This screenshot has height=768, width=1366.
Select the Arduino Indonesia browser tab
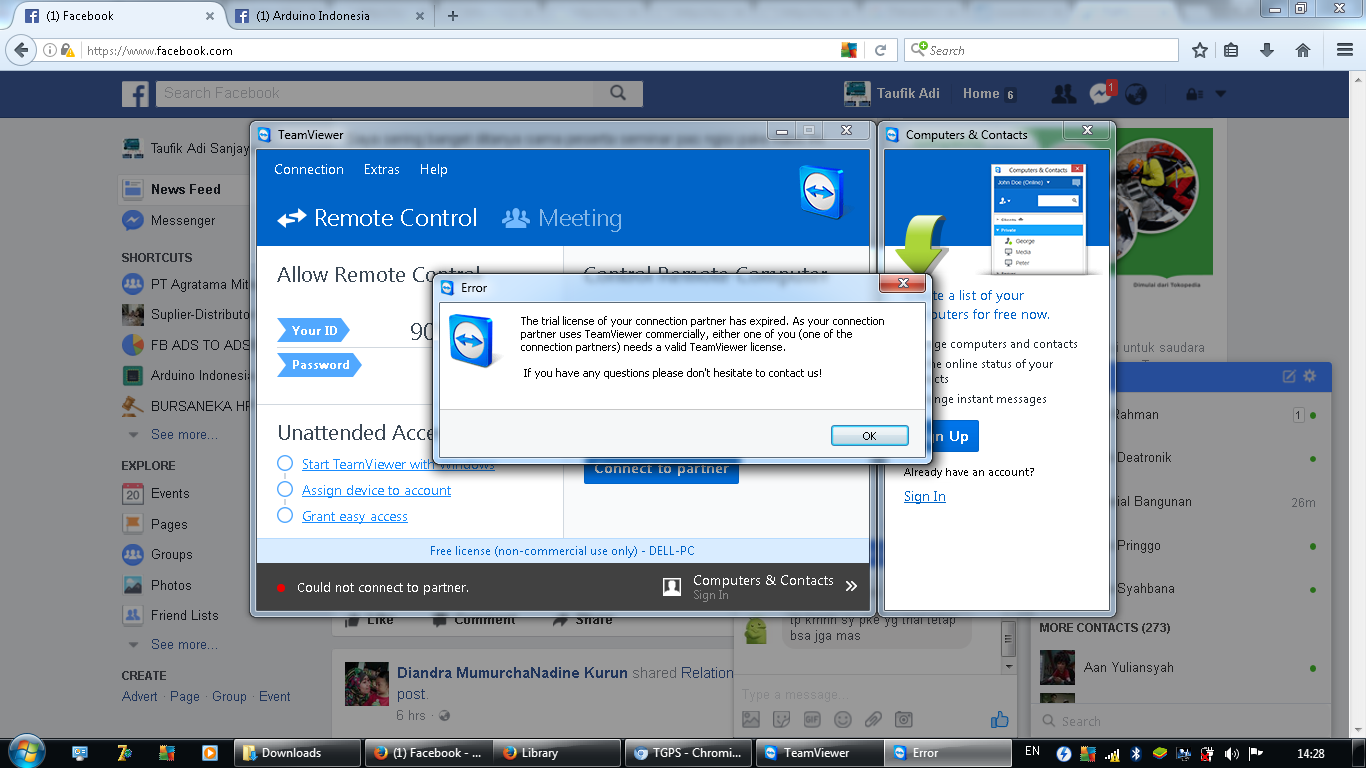(x=329, y=16)
